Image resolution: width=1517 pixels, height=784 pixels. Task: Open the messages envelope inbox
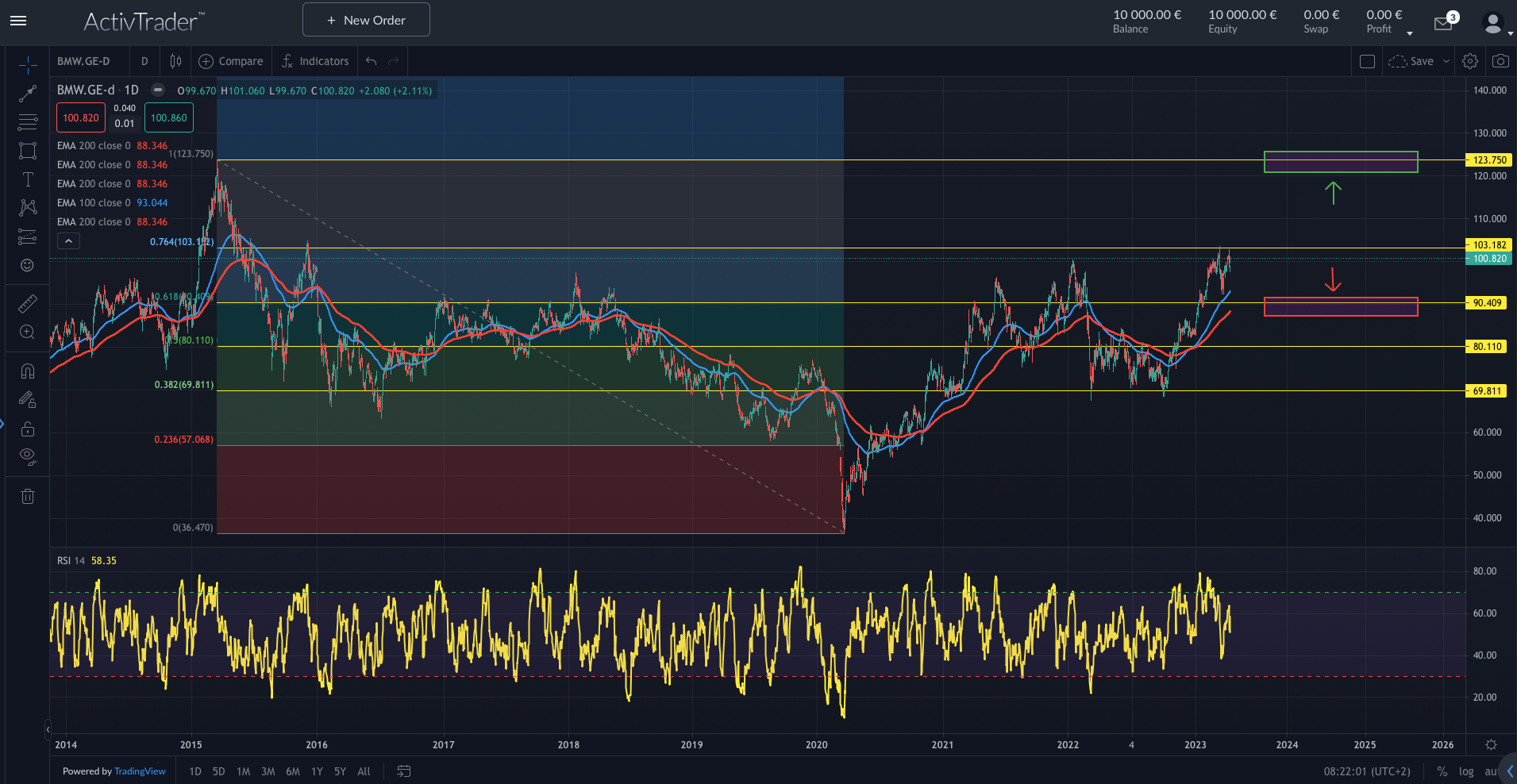pos(1443,24)
